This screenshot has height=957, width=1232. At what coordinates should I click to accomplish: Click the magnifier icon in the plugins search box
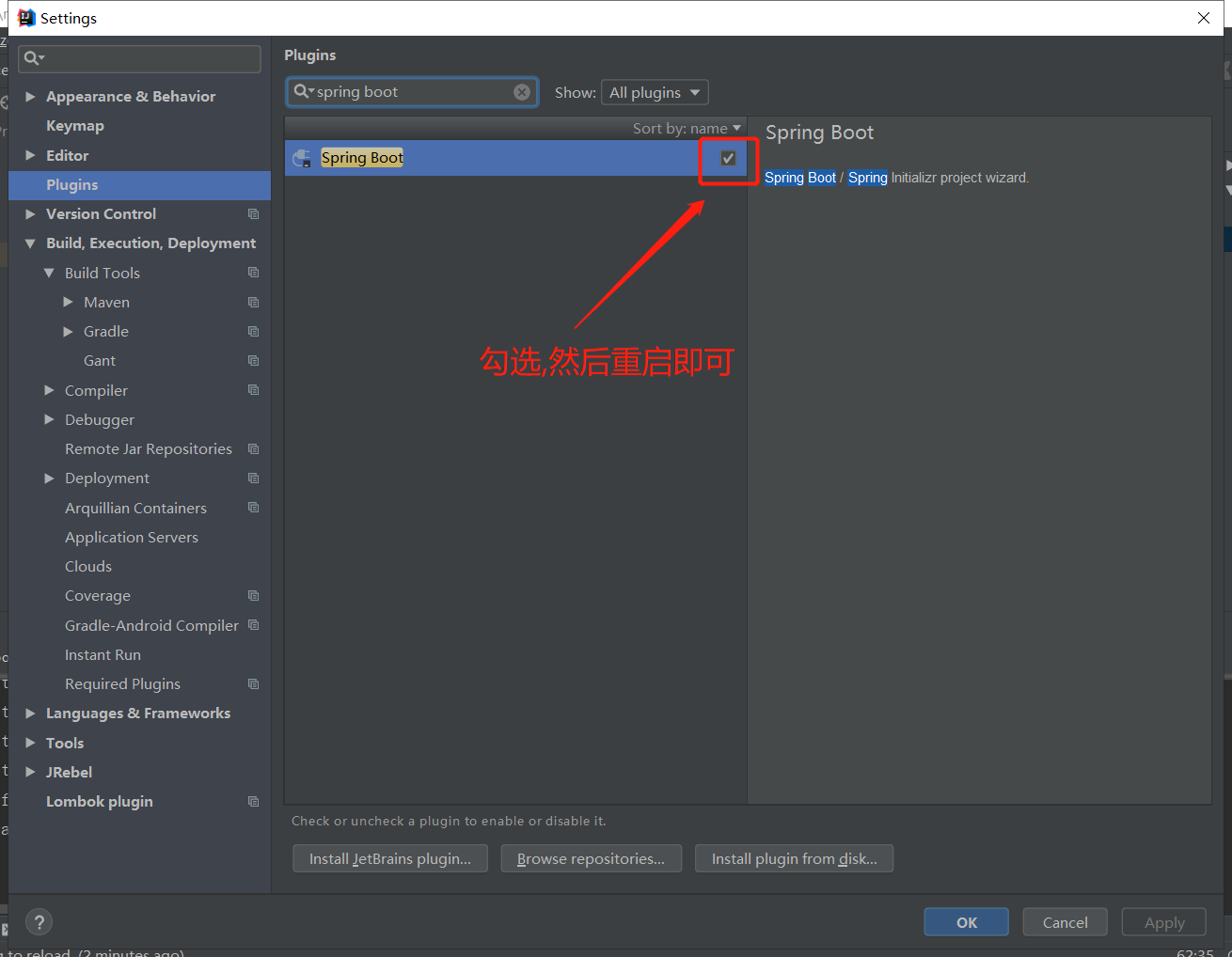302,91
